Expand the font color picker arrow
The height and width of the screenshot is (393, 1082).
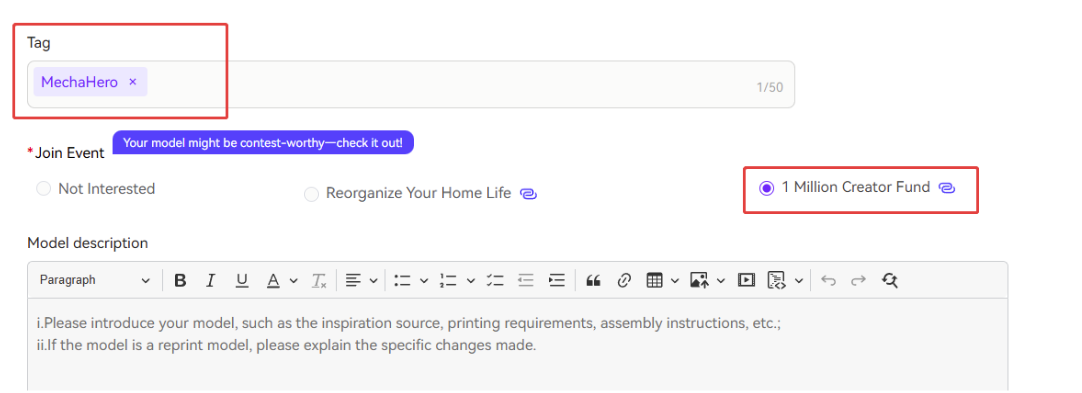tap(293, 281)
